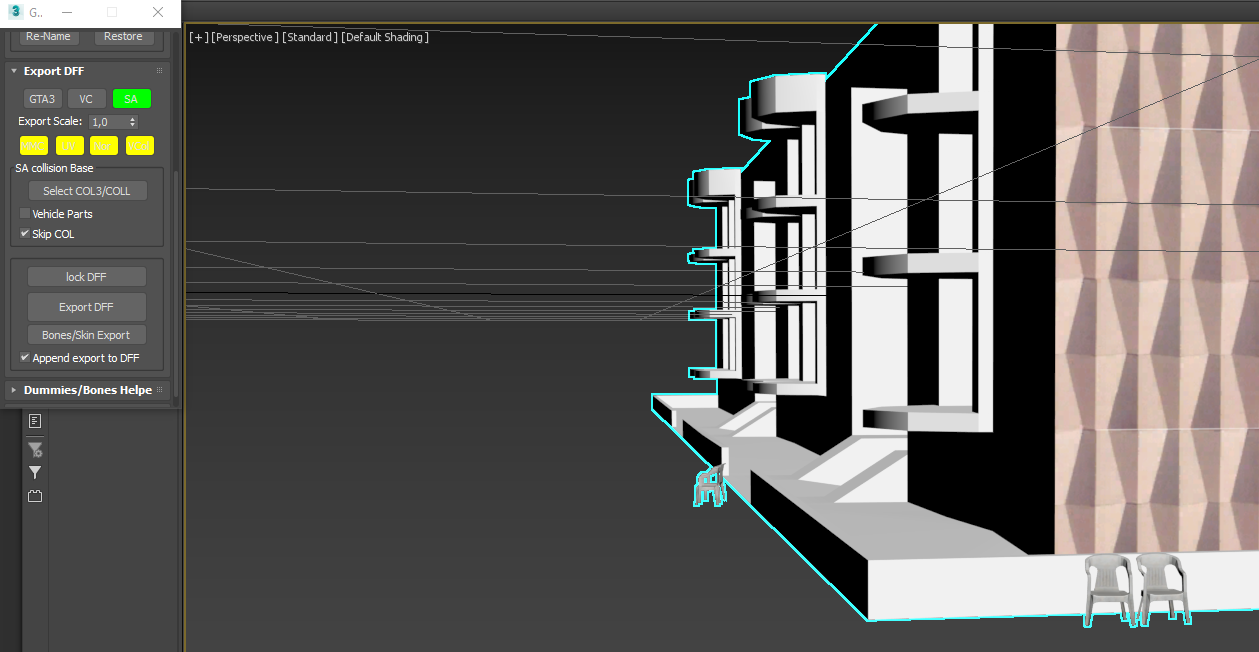Click the 3ds Max app icon in title bar
1259x652 pixels.
(x=15, y=12)
